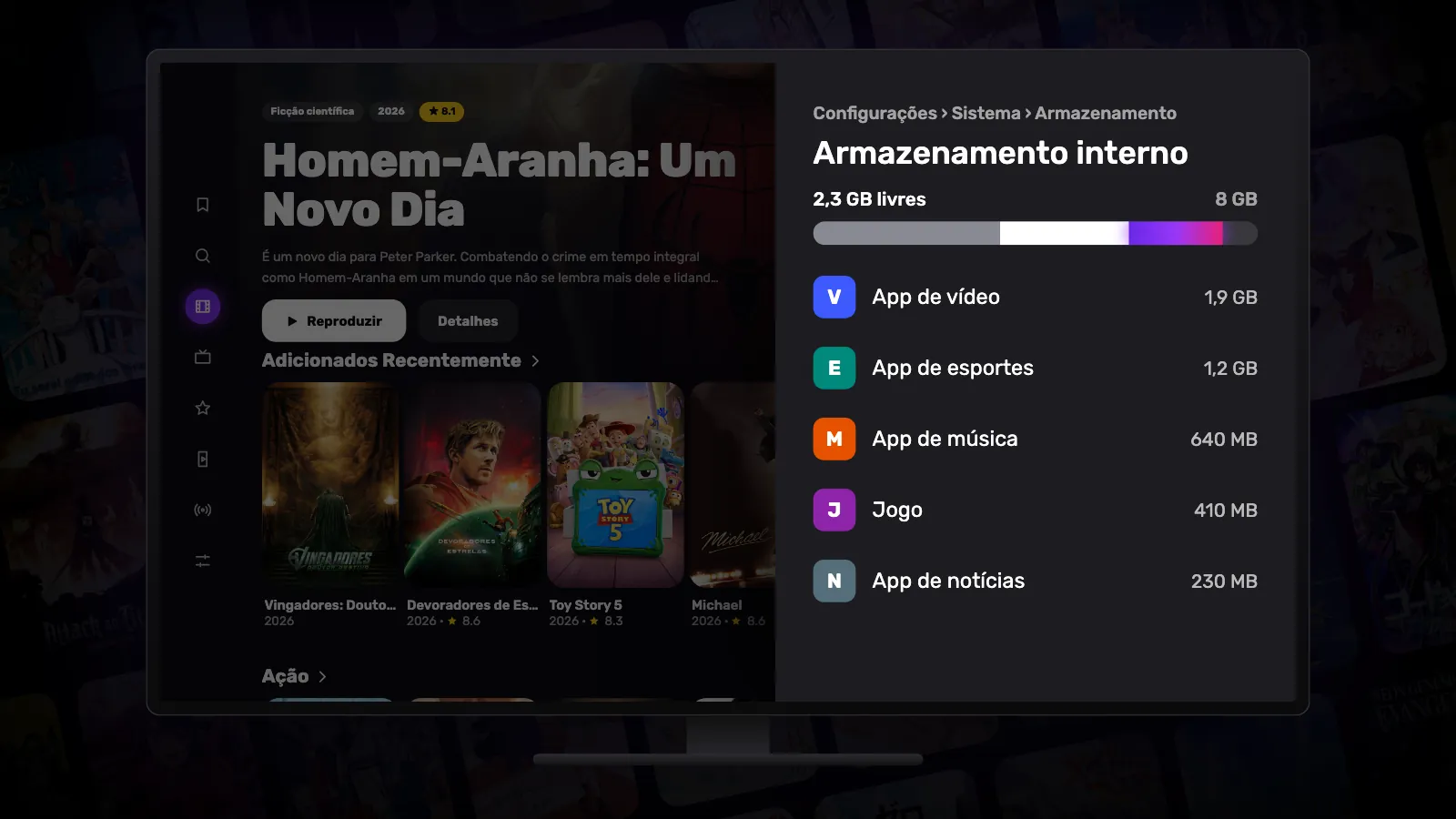Click the 2026 year tag

pos(391,111)
